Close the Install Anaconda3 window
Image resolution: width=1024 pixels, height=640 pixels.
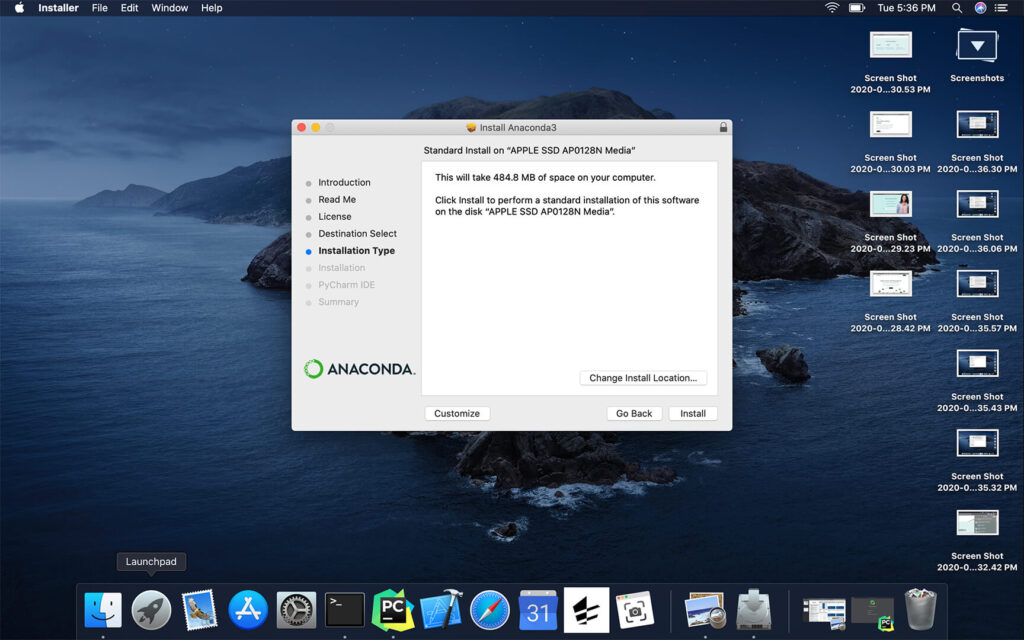pos(302,127)
